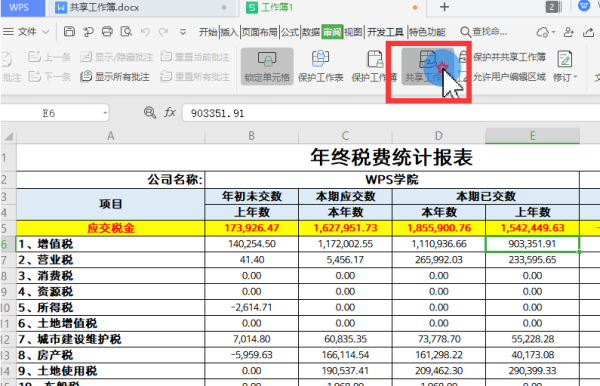
Task: Open the 开发工具 ribbon tab
Action: 385,32
